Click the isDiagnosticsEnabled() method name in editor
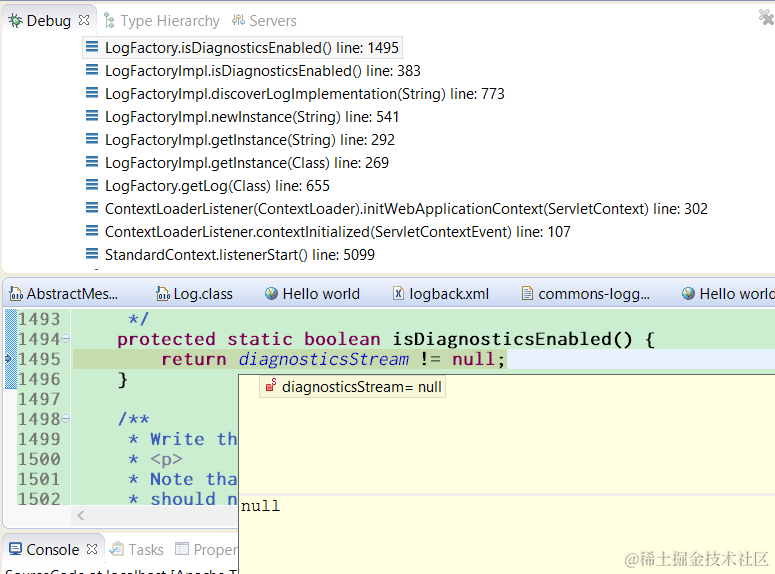Screen dimensions: 775x574 (512, 339)
